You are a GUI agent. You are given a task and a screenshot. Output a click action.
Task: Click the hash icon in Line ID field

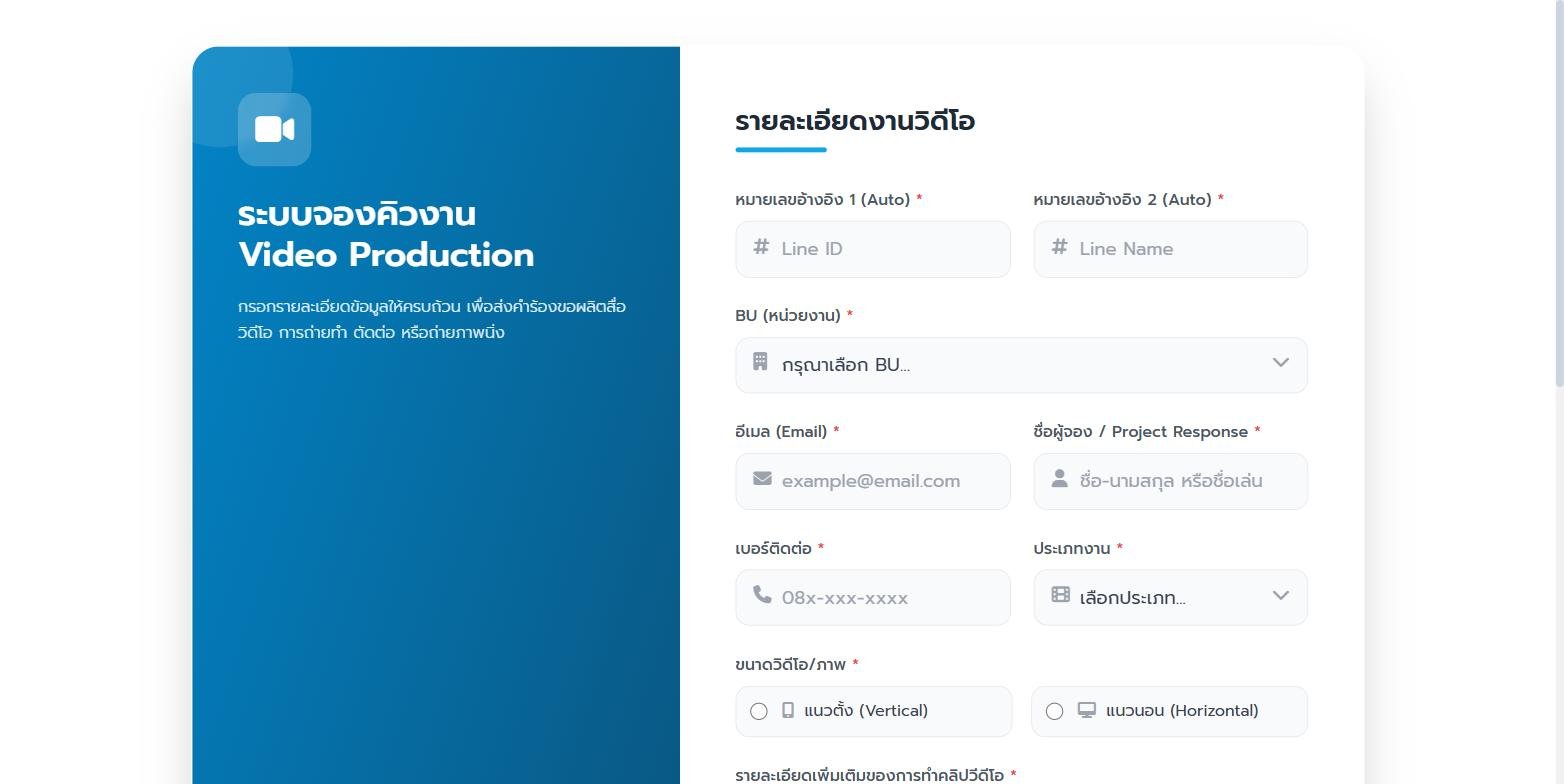[x=761, y=246]
